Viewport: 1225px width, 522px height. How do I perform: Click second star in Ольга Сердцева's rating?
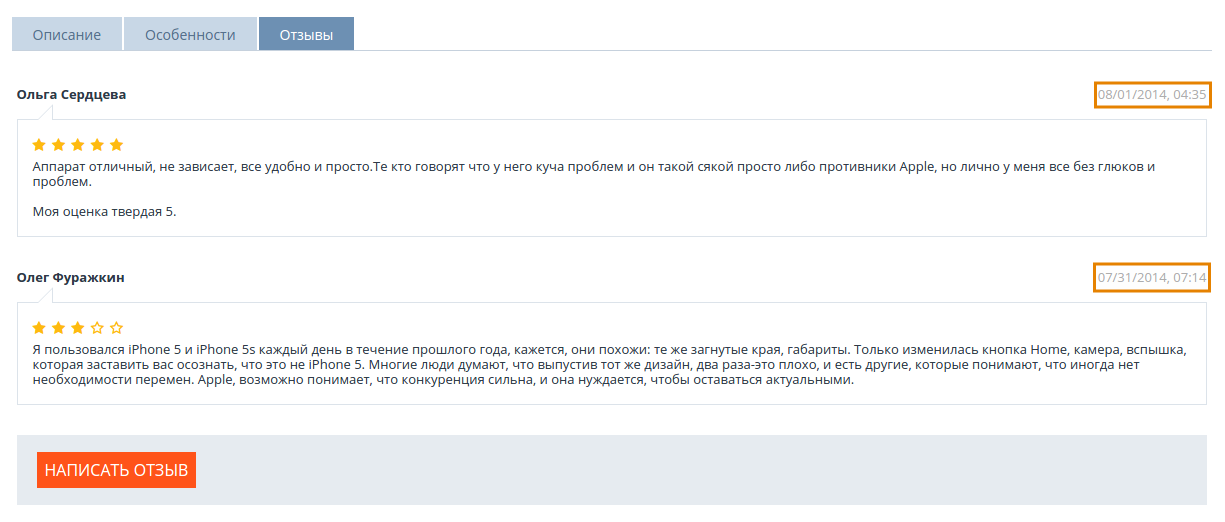point(59,145)
